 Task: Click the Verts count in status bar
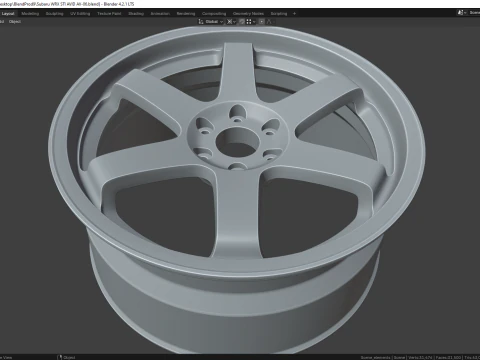pos(419,357)
